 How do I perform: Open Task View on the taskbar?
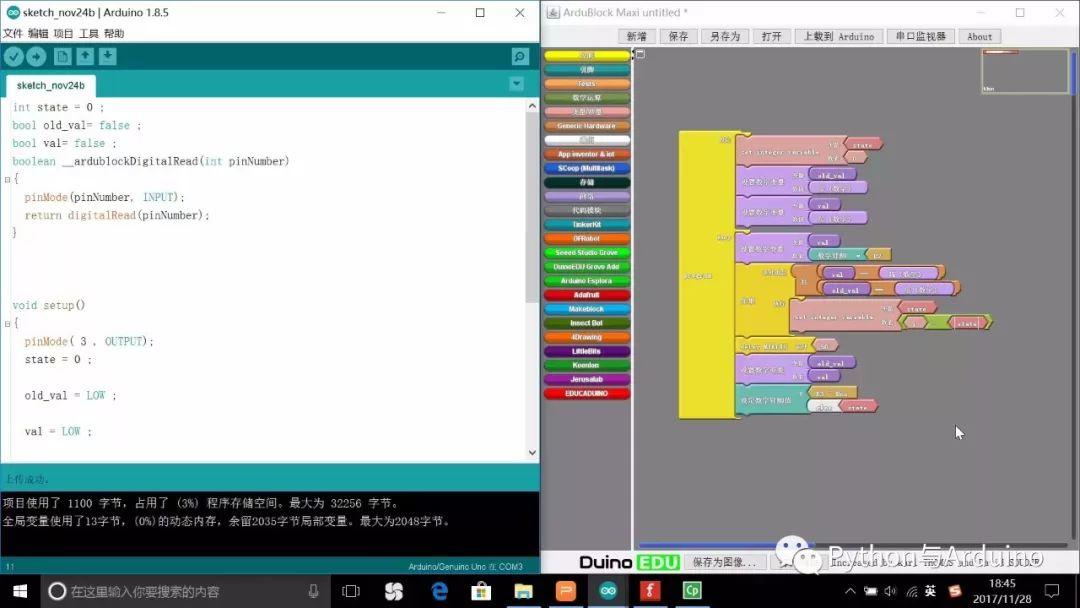click(x=351, y=591)
